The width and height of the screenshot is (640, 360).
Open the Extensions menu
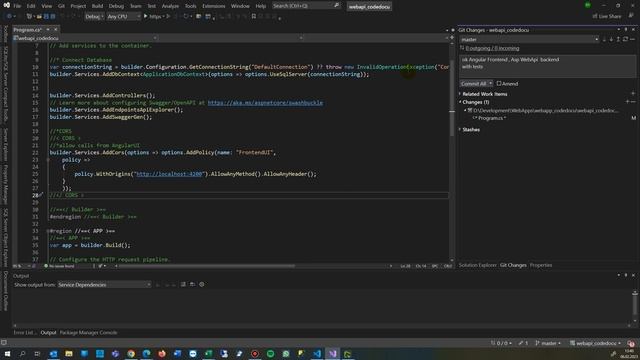point(213,6)
